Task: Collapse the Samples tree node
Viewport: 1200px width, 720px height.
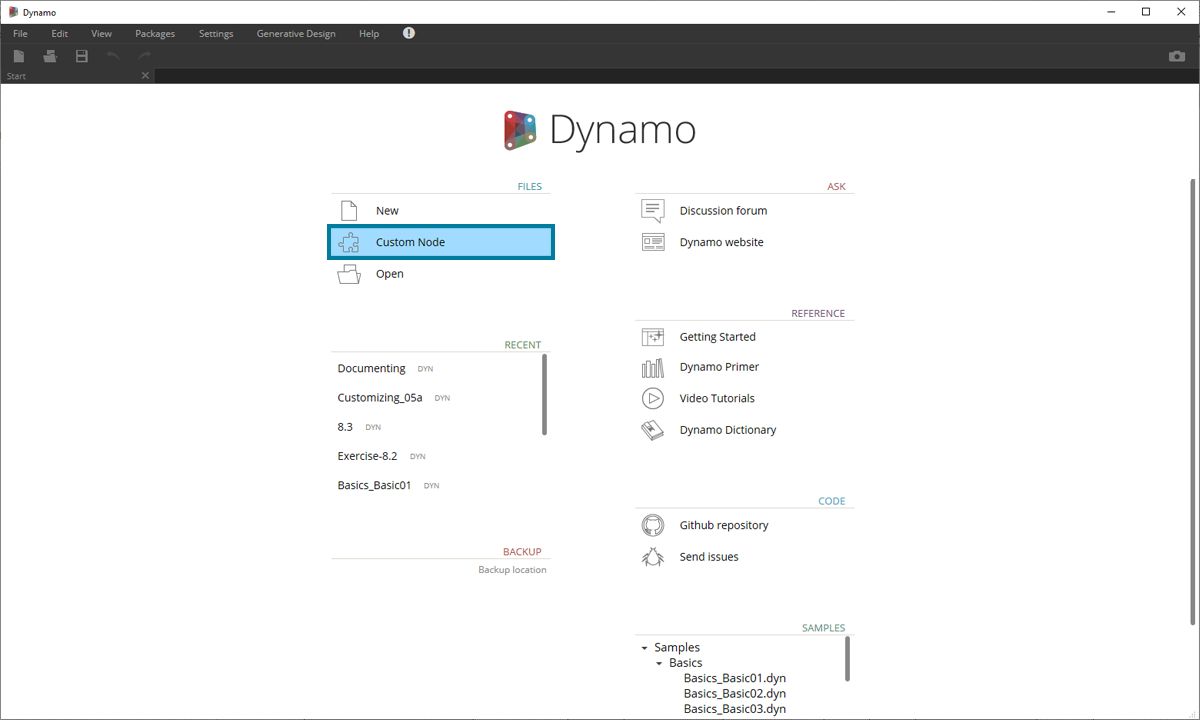Action: [645, 648]
